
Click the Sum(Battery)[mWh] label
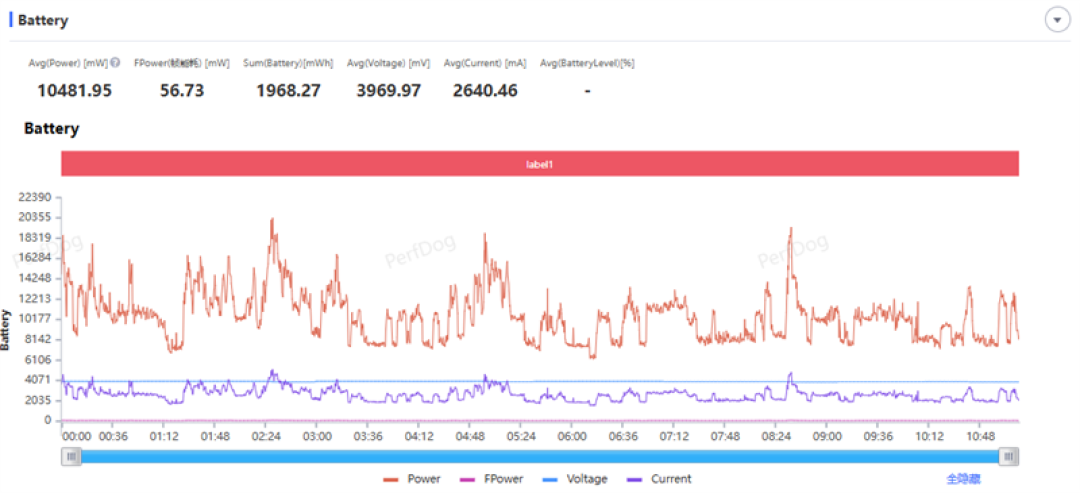pos(288,63)
